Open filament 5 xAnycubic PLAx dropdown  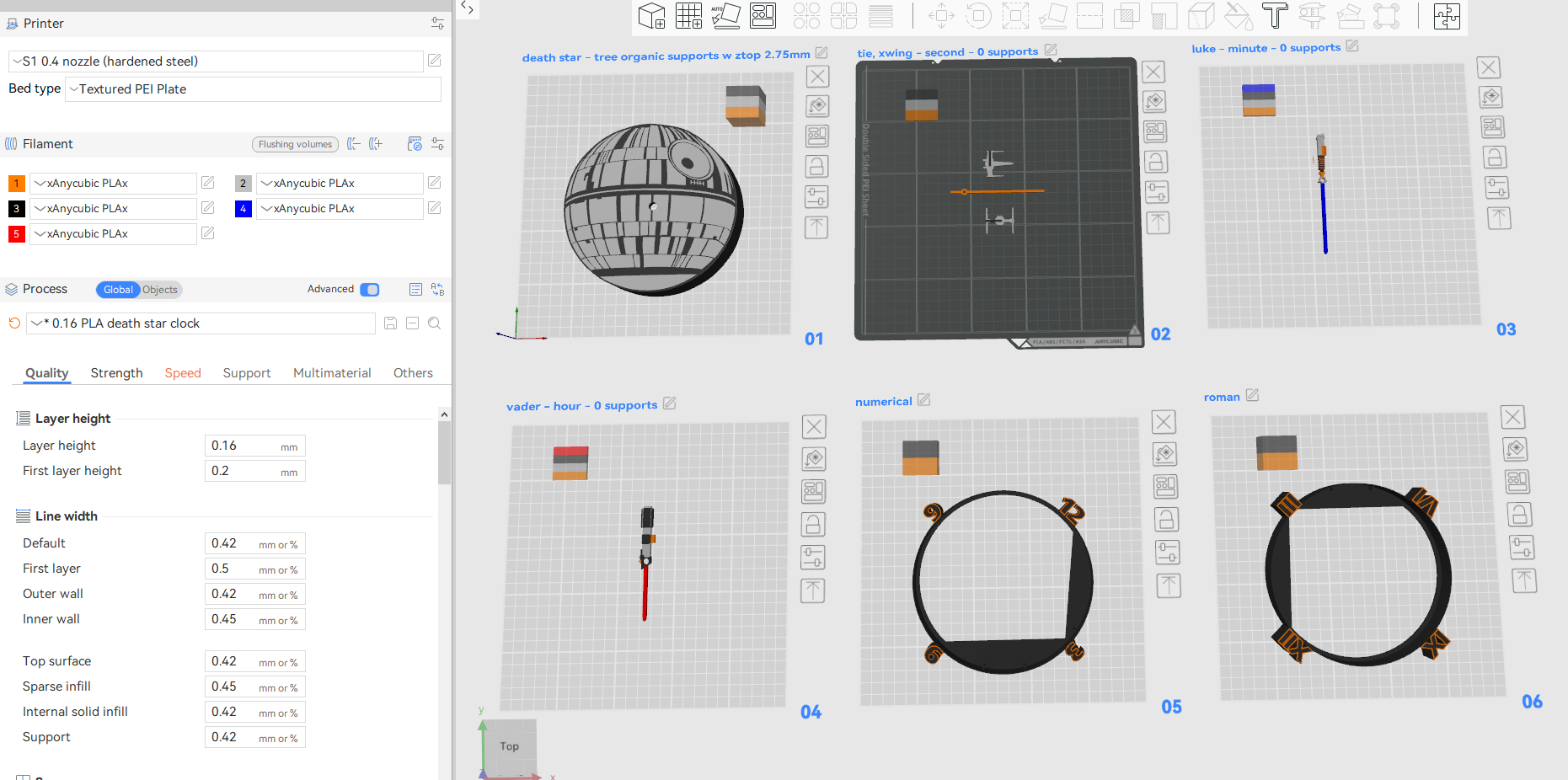[x=113, y=234]
